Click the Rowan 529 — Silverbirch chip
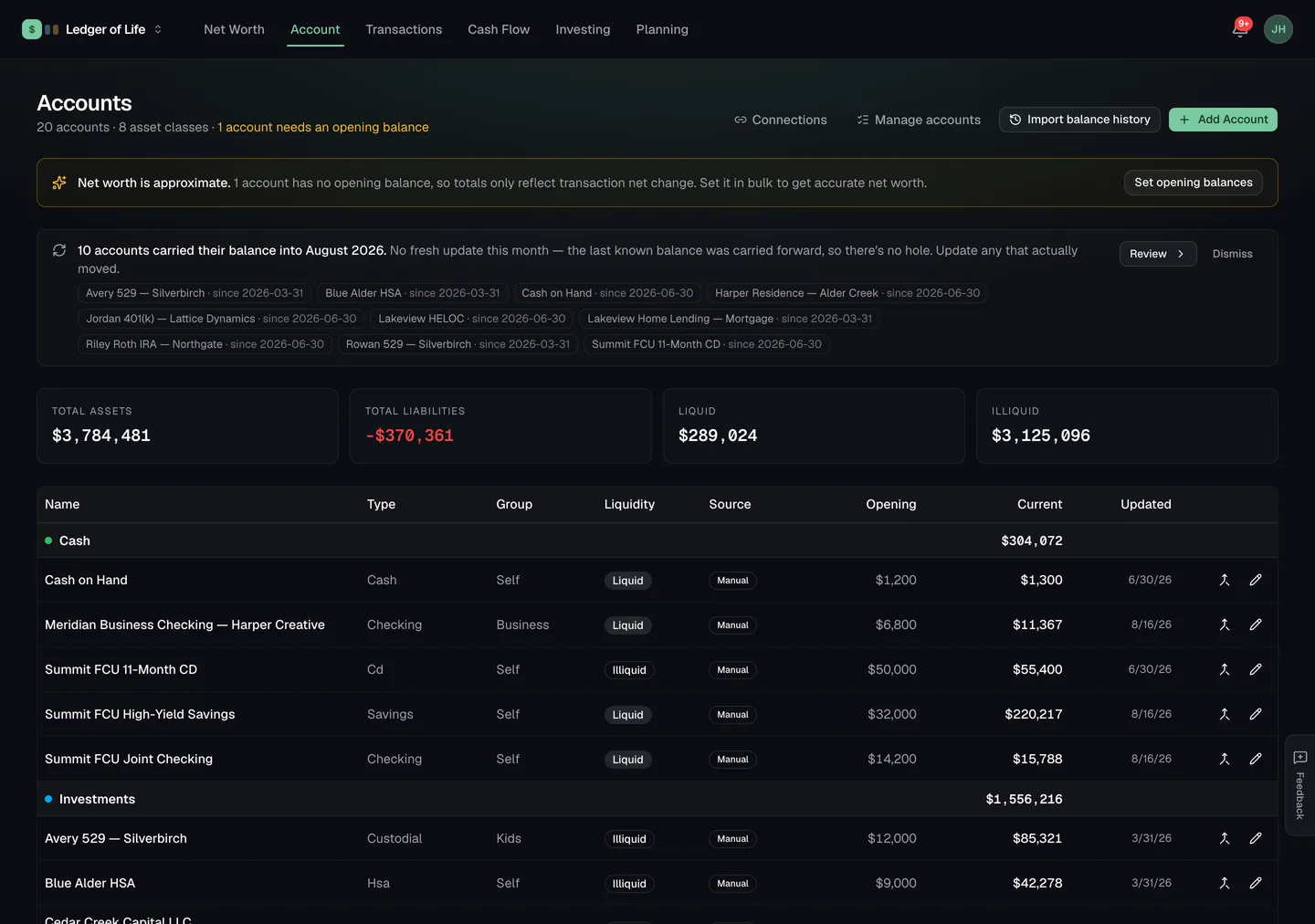This screenshot has width=1315, height=924. click(458, 344)
